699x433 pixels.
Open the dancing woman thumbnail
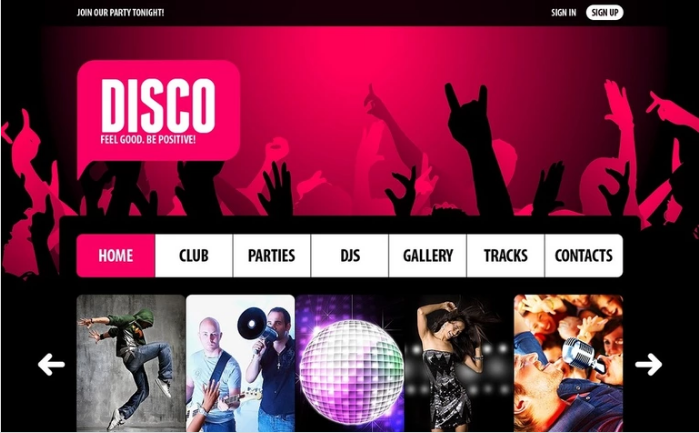pos(459,363)
